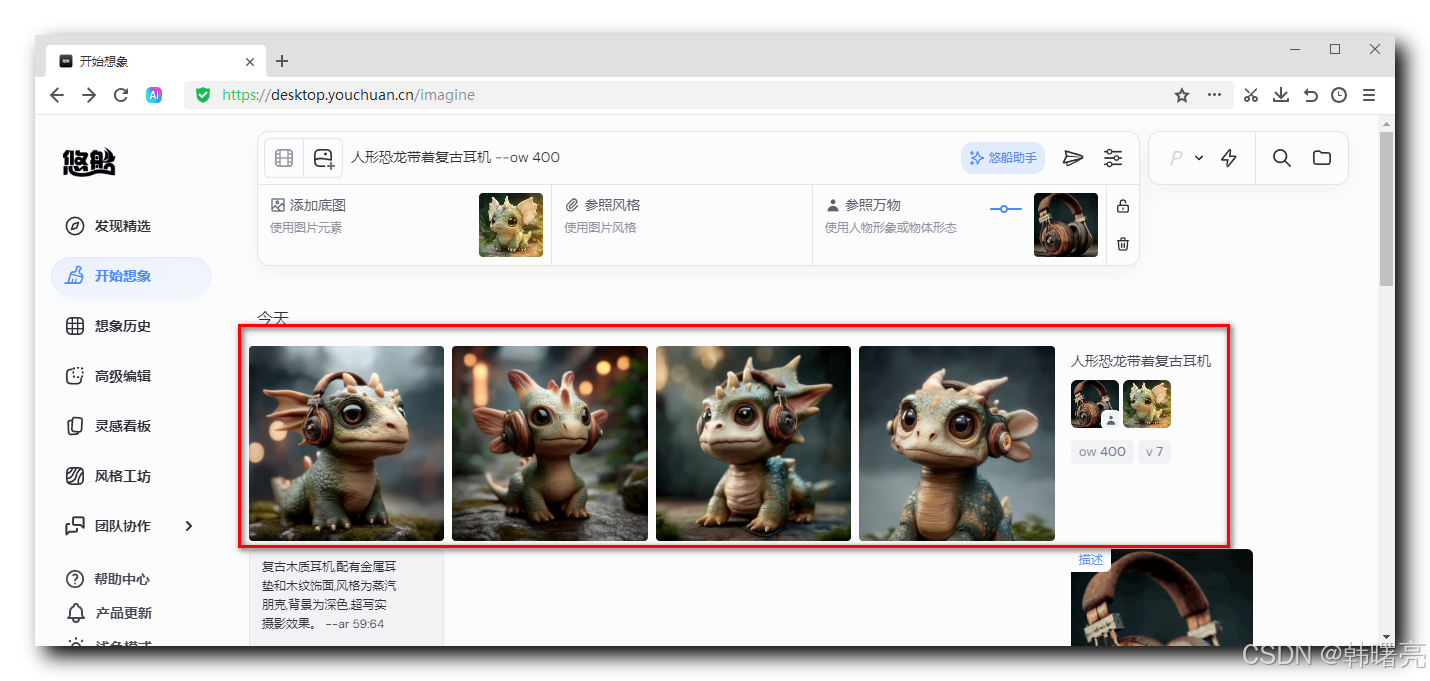Close the 开始想象 browser tab
This screenshot has width=1430, height=681.
click(250, 62)
